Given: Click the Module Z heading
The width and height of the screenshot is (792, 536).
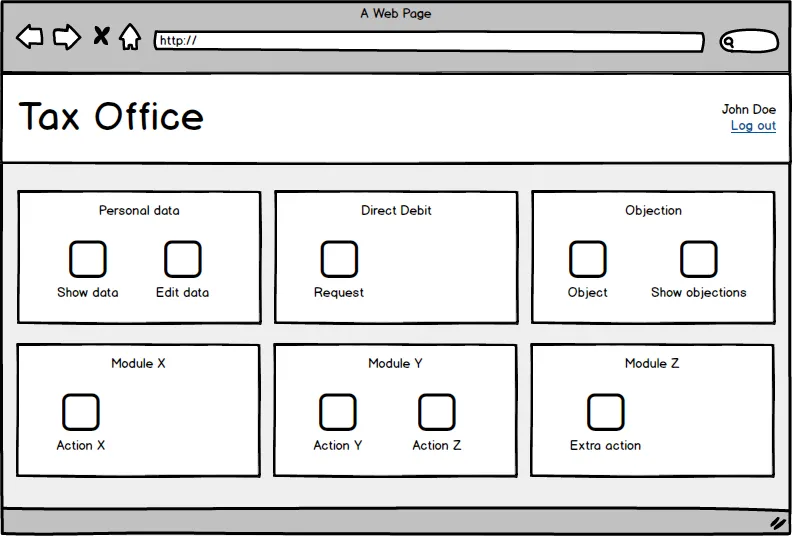Looking at the screenshot, I should 652,363.
